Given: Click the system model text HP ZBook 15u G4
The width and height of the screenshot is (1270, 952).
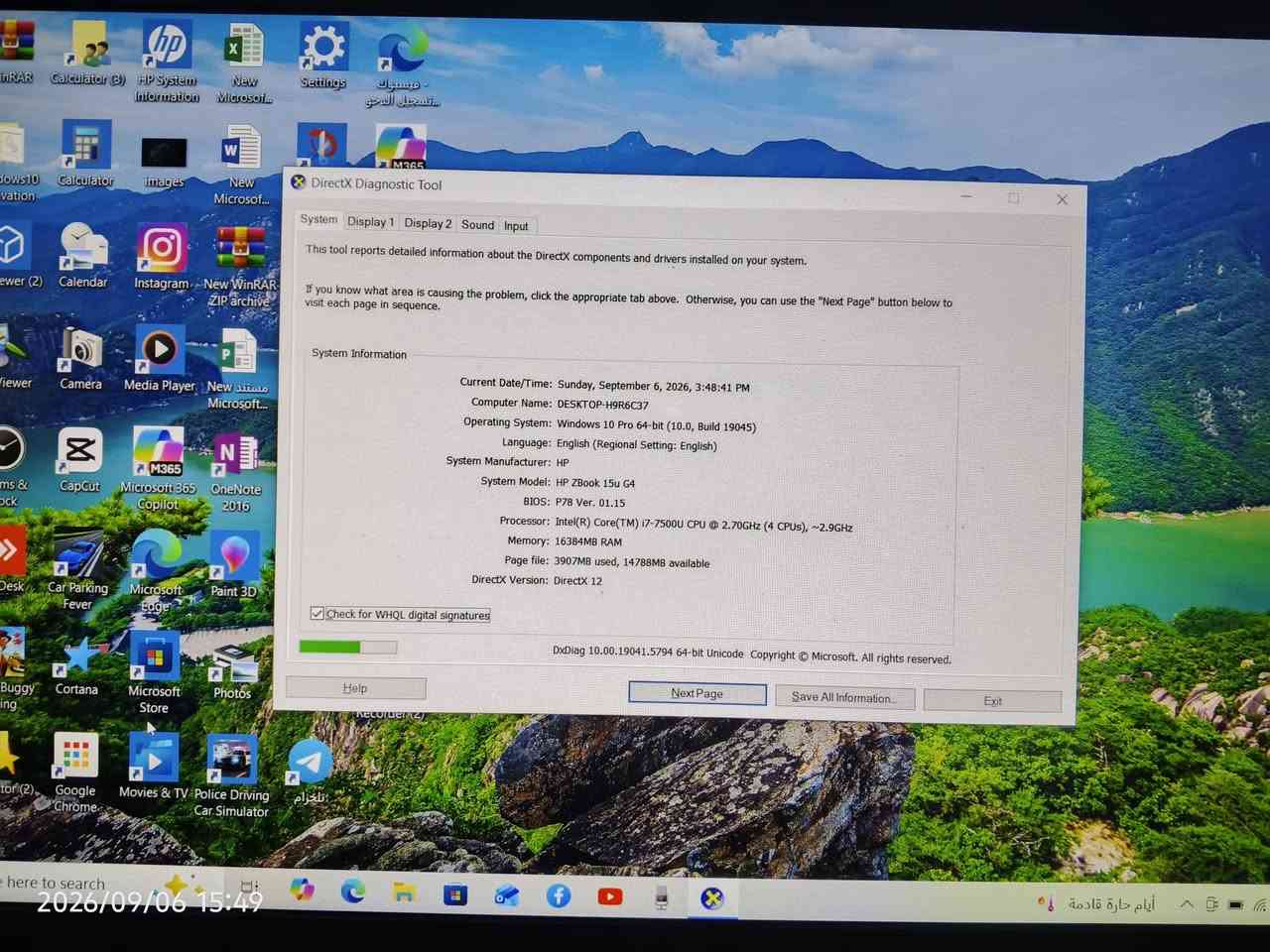Looking at the screenshot, I should click(x=595, y=483).
